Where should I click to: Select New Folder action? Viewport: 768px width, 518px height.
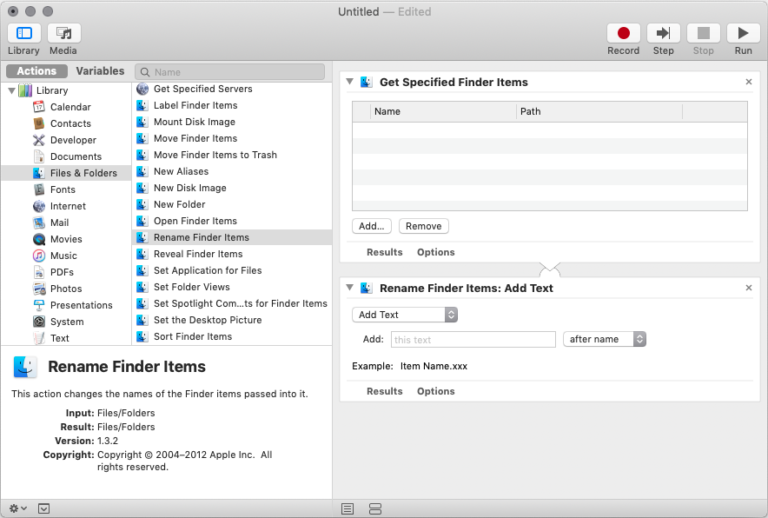(x=232, y=205)
